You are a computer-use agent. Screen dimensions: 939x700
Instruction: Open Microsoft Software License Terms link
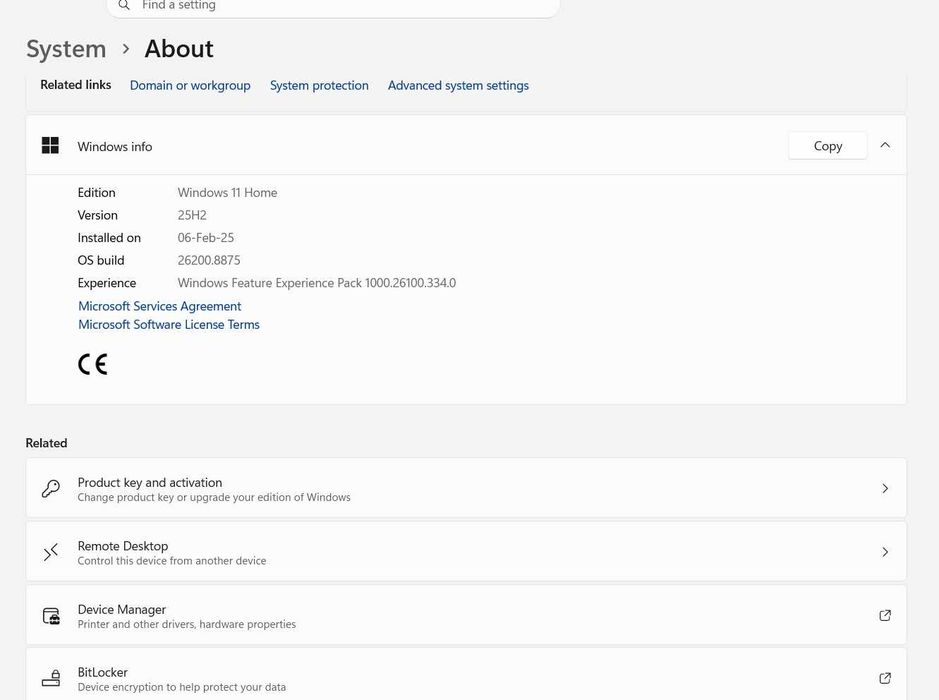coord(169,325)
